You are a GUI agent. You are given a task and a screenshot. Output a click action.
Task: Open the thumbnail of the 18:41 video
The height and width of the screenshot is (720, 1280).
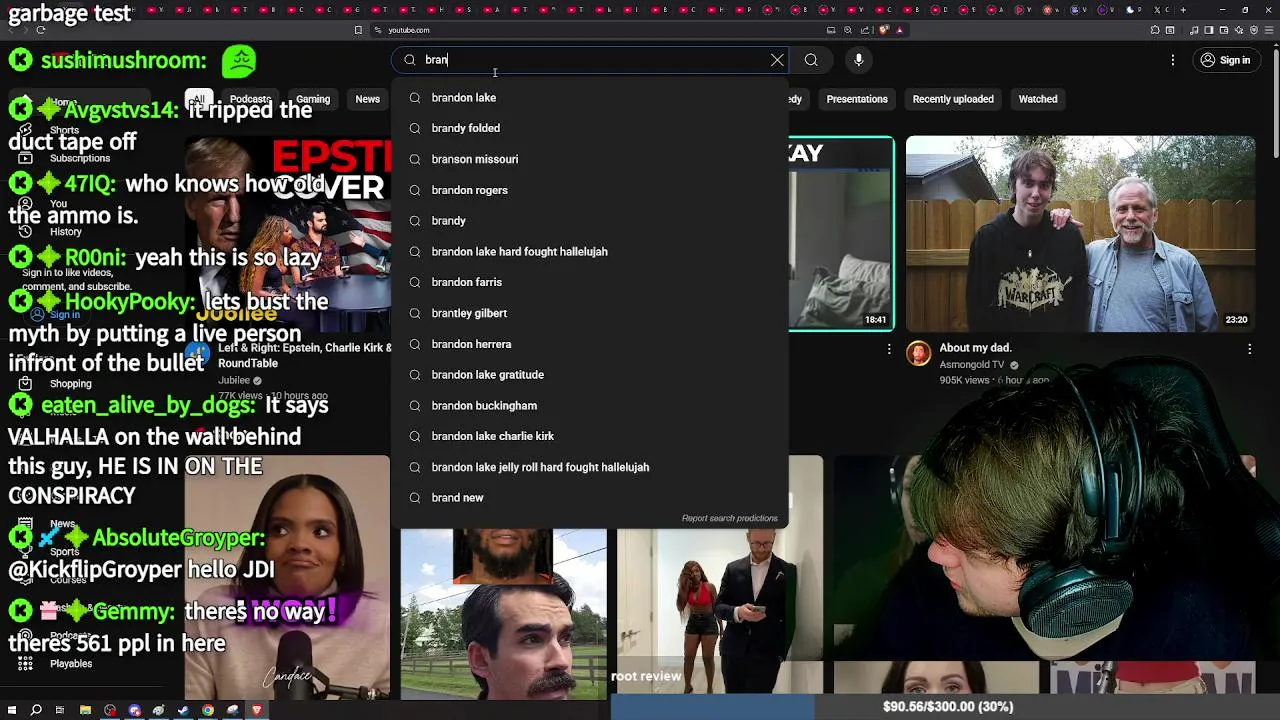click(x=841, y=234)
